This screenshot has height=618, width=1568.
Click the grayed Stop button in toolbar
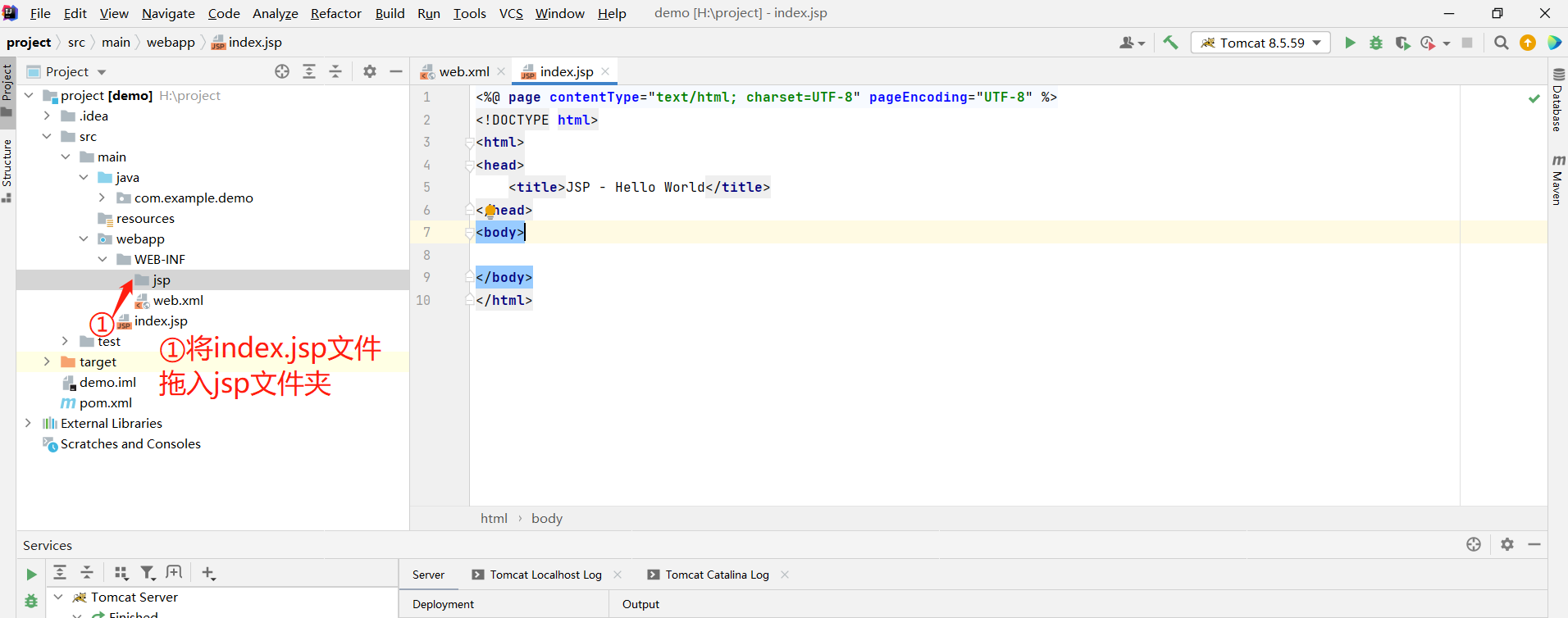coord(1467,43)
